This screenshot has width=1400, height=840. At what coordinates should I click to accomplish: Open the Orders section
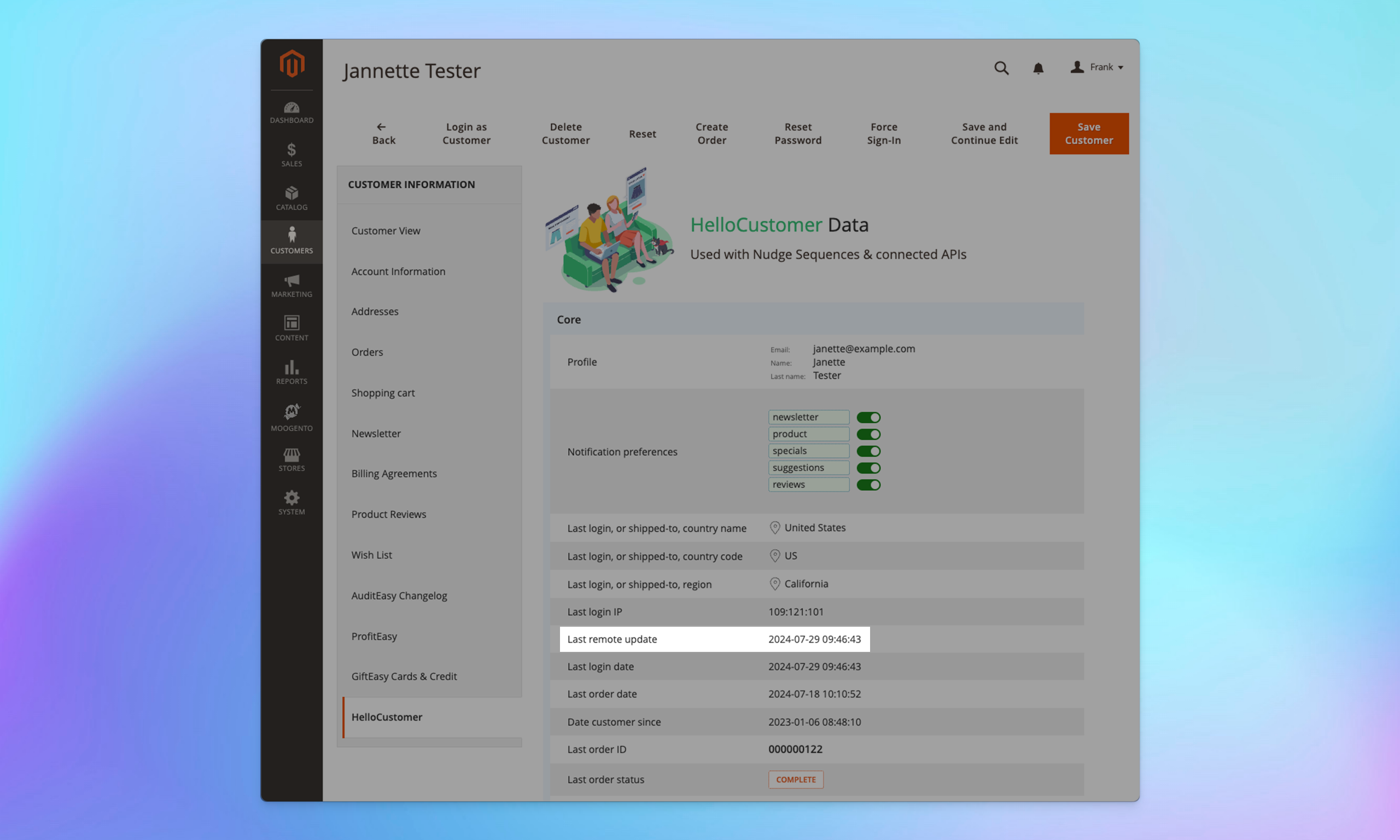[367, 352]
